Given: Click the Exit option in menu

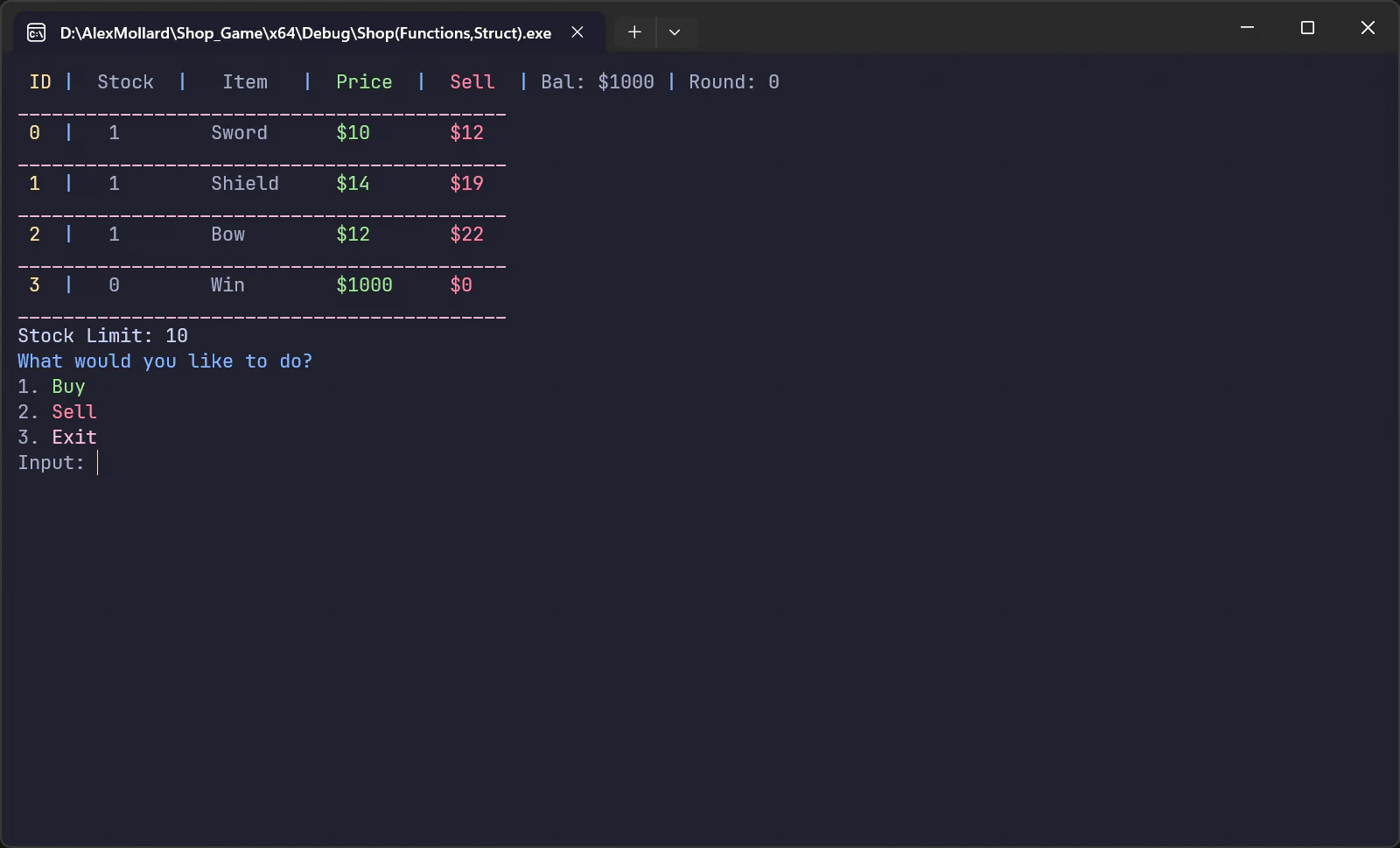Looking at the screenshot, I should [73, 438].
